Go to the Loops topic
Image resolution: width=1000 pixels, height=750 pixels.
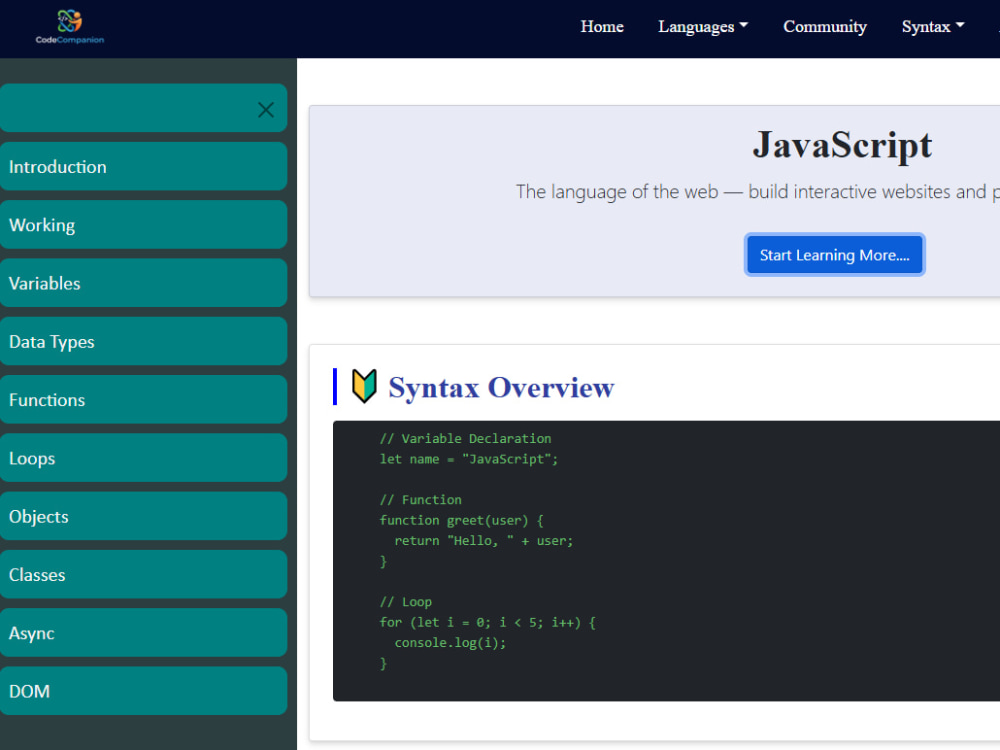point(143,458)
